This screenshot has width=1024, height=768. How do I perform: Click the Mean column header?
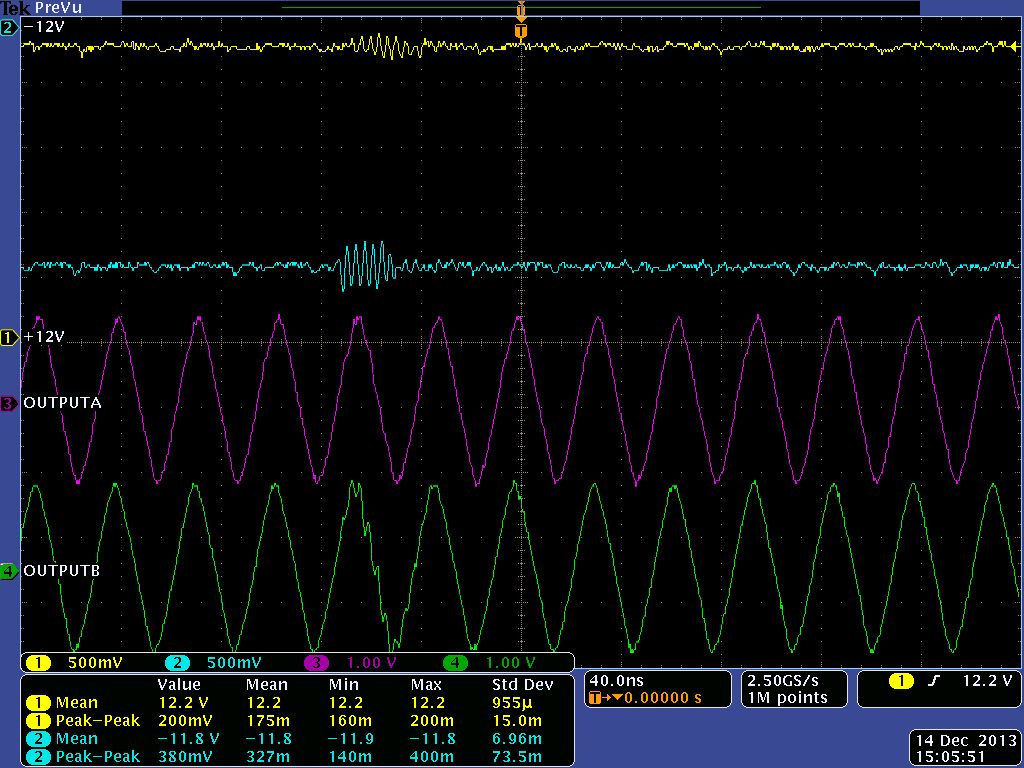pos(266,684)
